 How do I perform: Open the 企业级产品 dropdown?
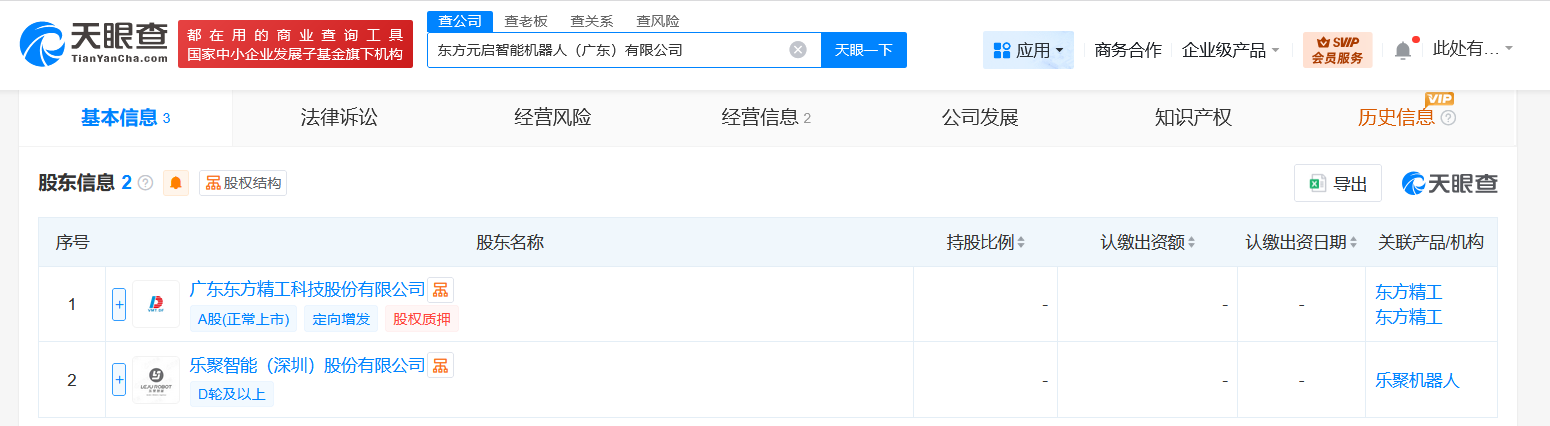pyautogui.click(x=1230, y=50)
